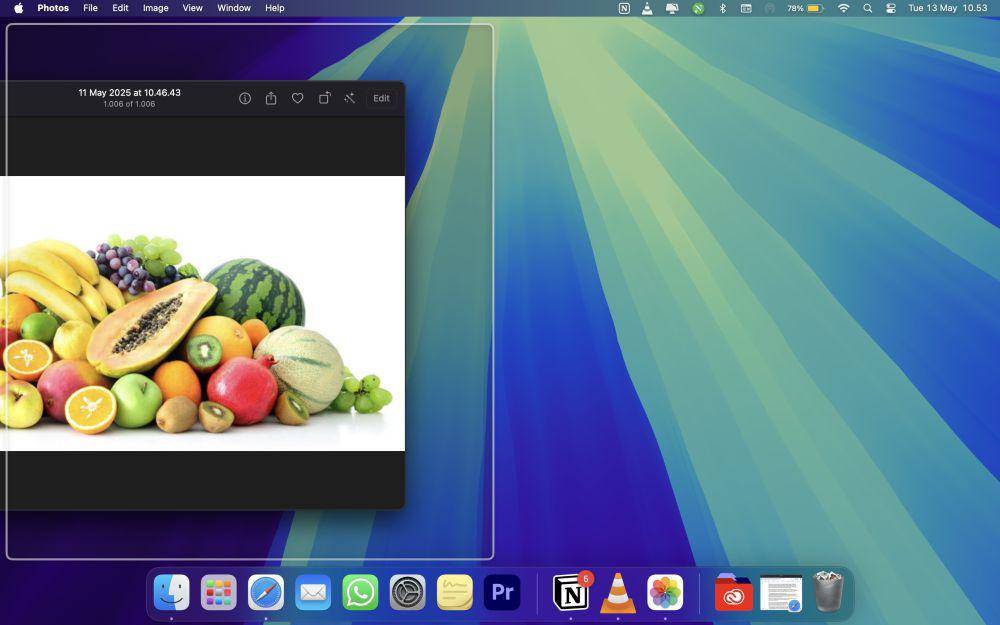Open Launchpad from the Dock
1000x625 pixels.
(x=219, y=592)
